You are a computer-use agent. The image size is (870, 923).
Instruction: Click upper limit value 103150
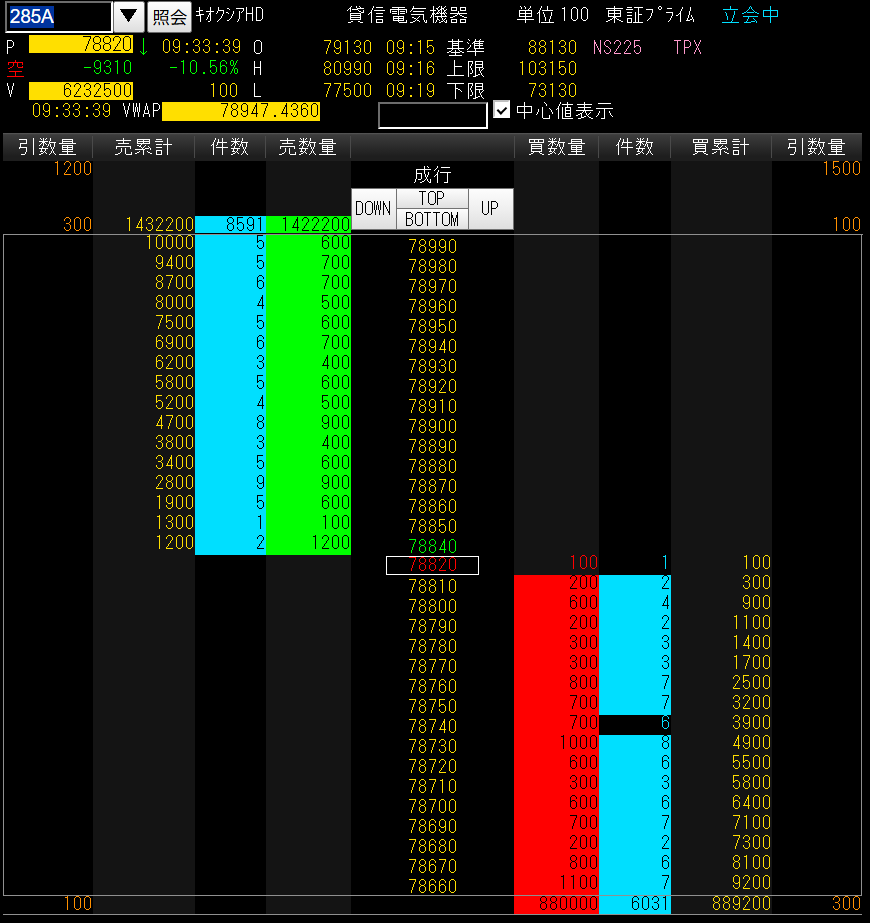click(x=547, y=69)
